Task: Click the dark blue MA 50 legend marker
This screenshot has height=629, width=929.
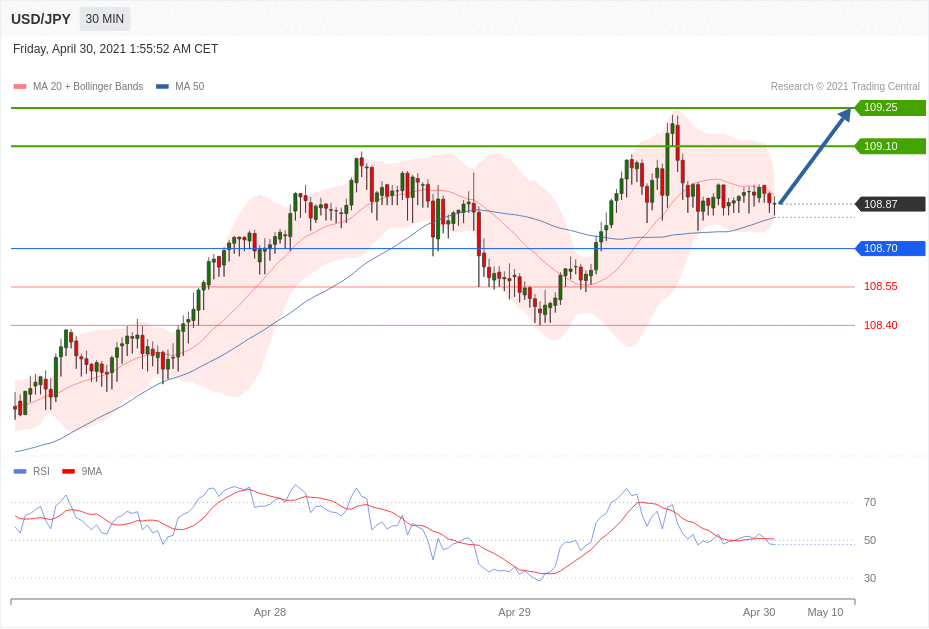Action: point(162,87)
